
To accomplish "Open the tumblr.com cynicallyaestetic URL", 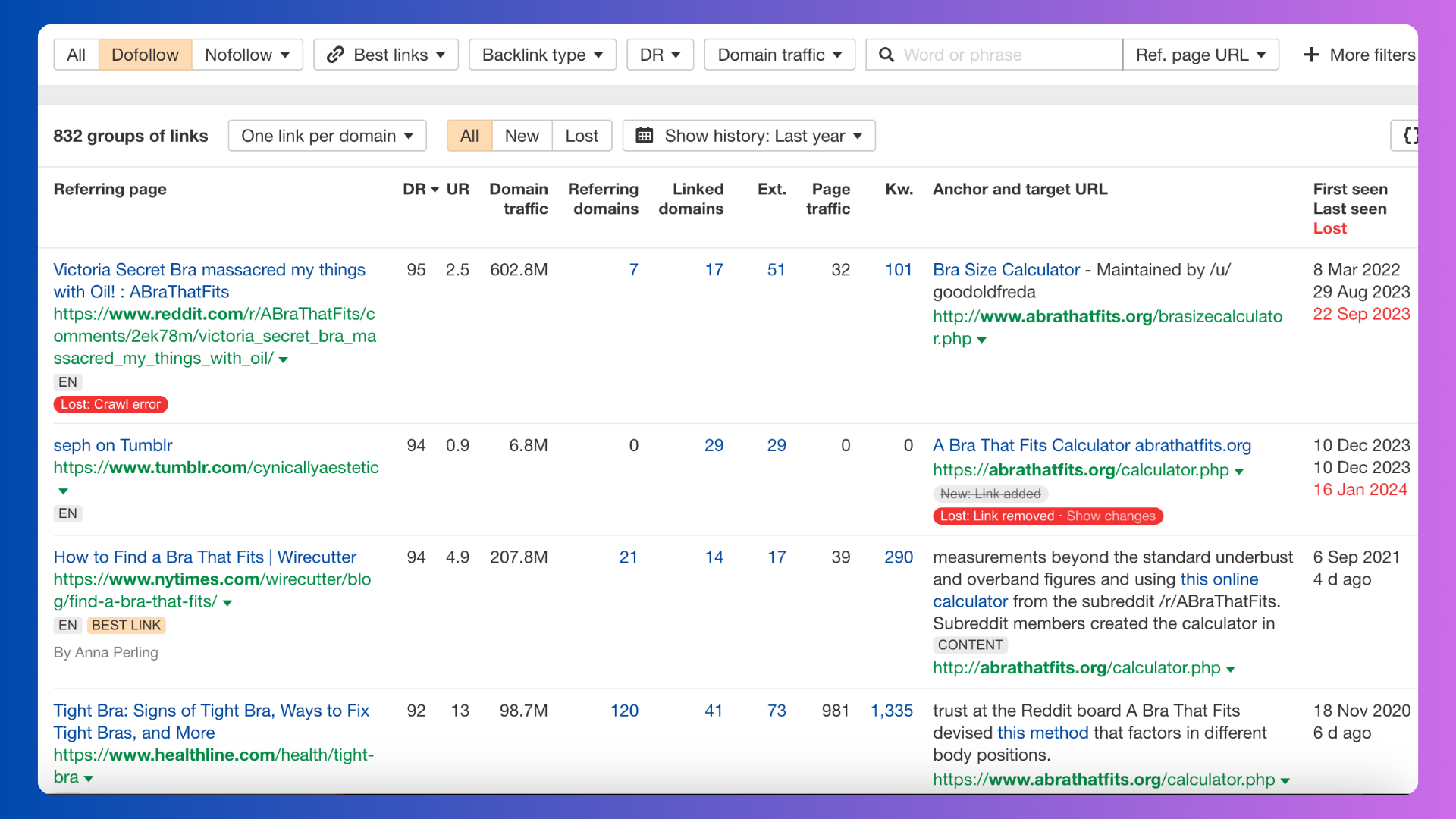I will pyautogui.click(x=216, y=468).
